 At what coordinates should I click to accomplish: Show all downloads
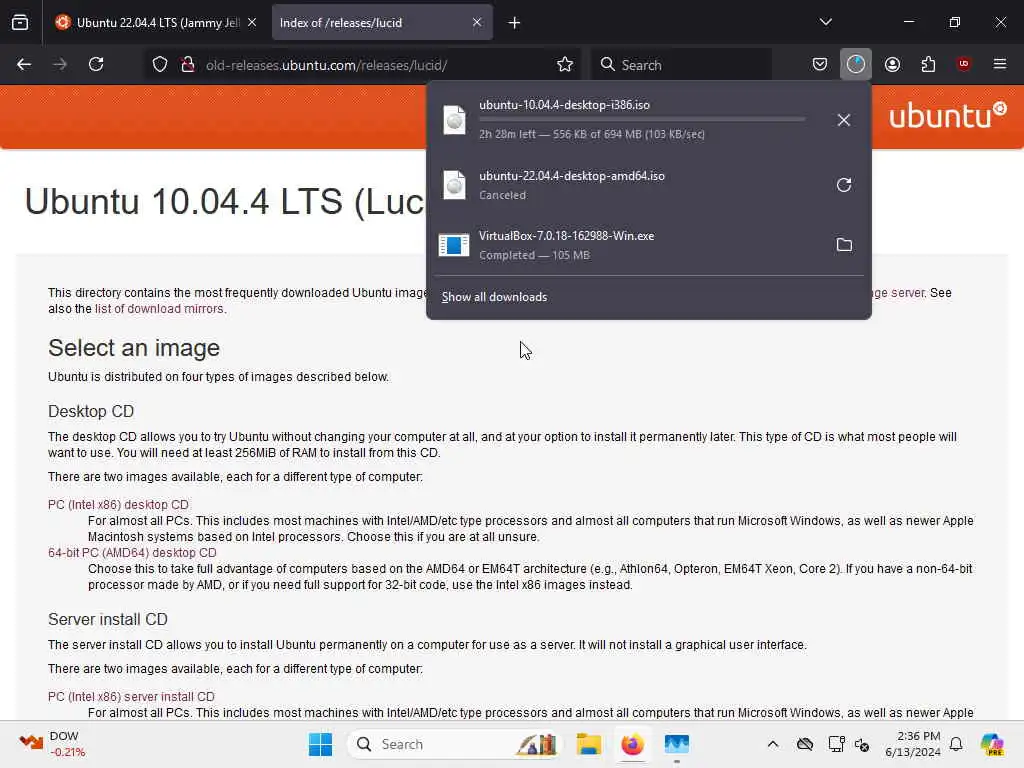[494, 297]
